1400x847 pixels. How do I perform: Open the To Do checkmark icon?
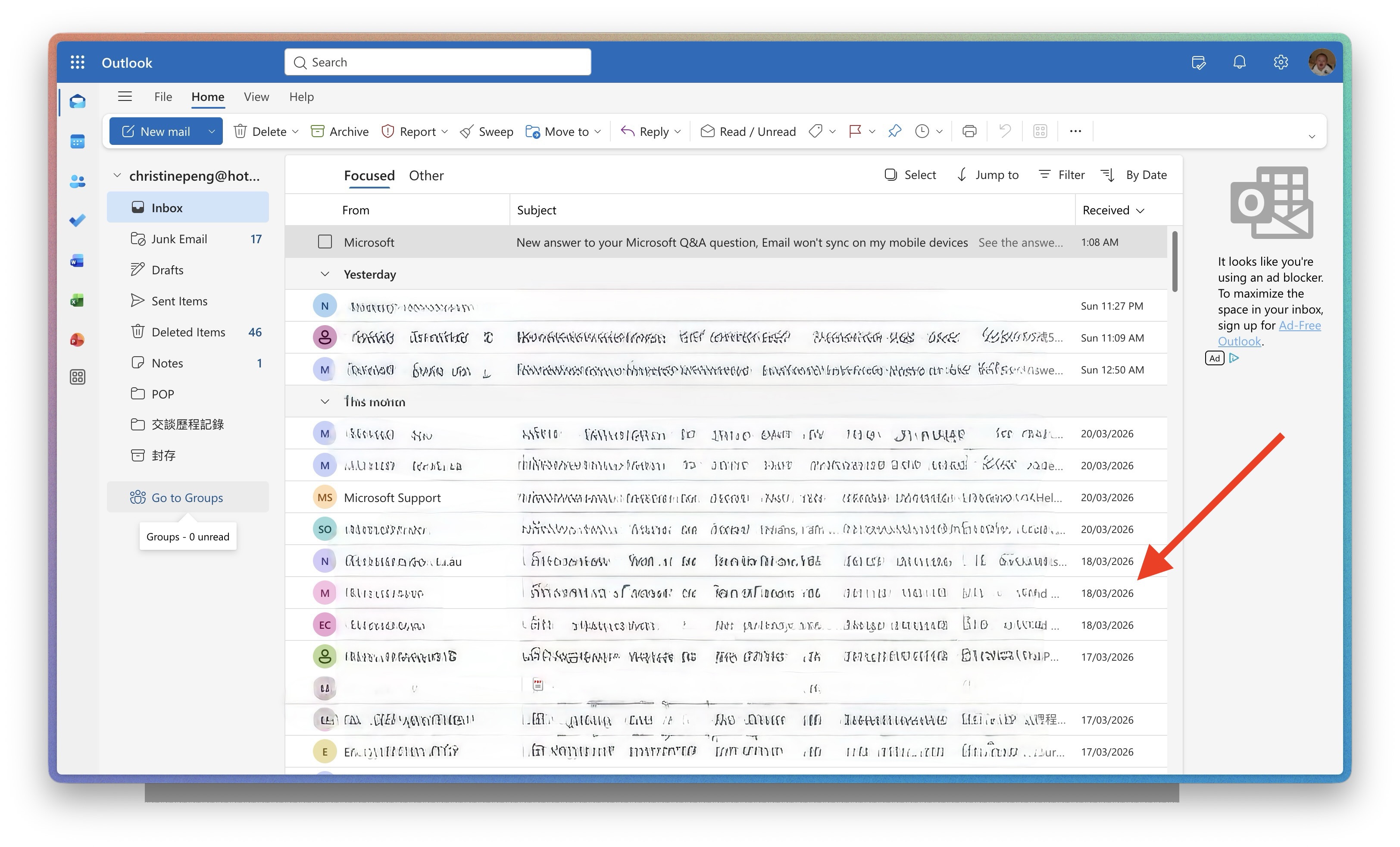[77, 220]
